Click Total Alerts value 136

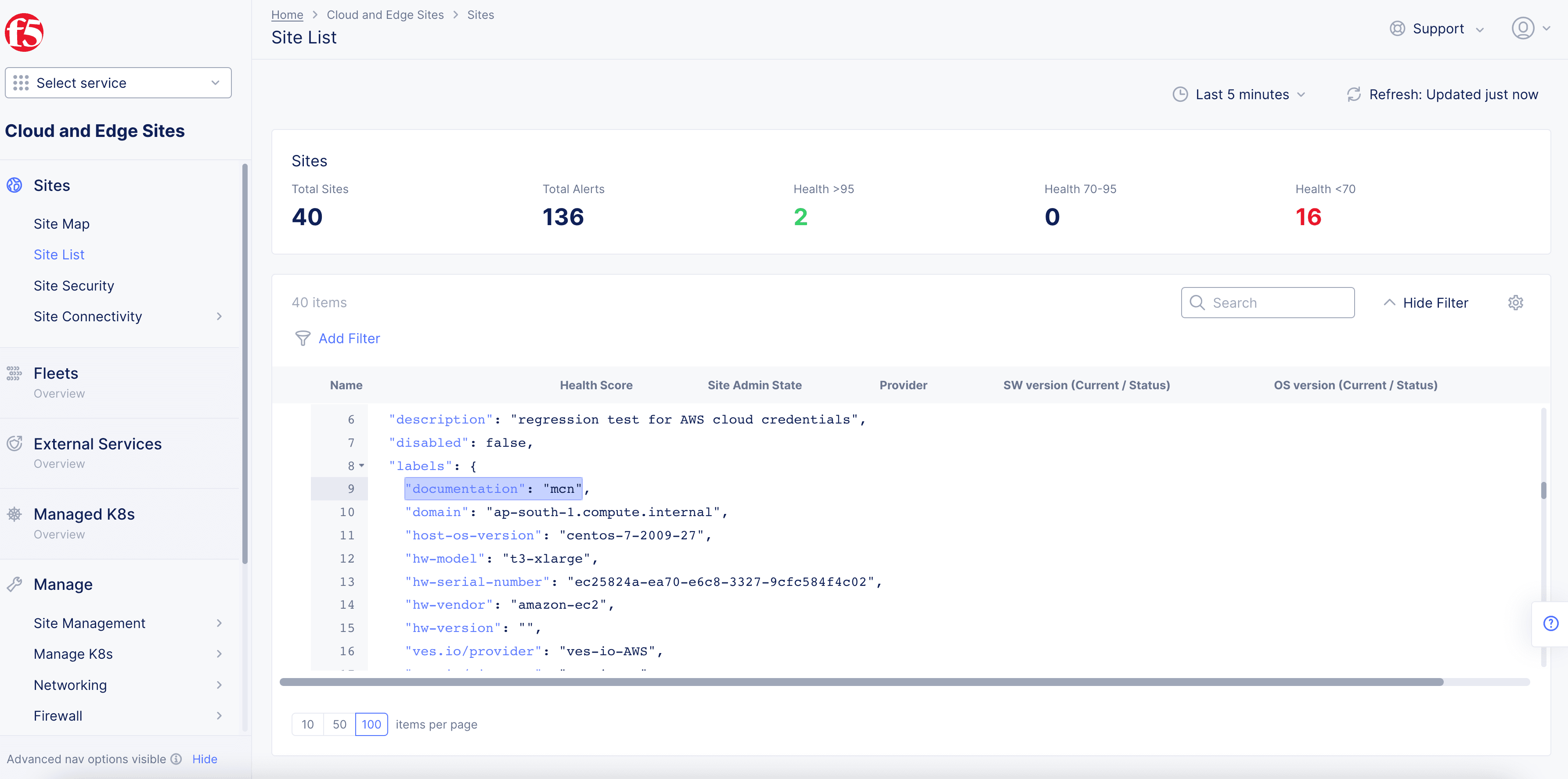coord(563,217)
